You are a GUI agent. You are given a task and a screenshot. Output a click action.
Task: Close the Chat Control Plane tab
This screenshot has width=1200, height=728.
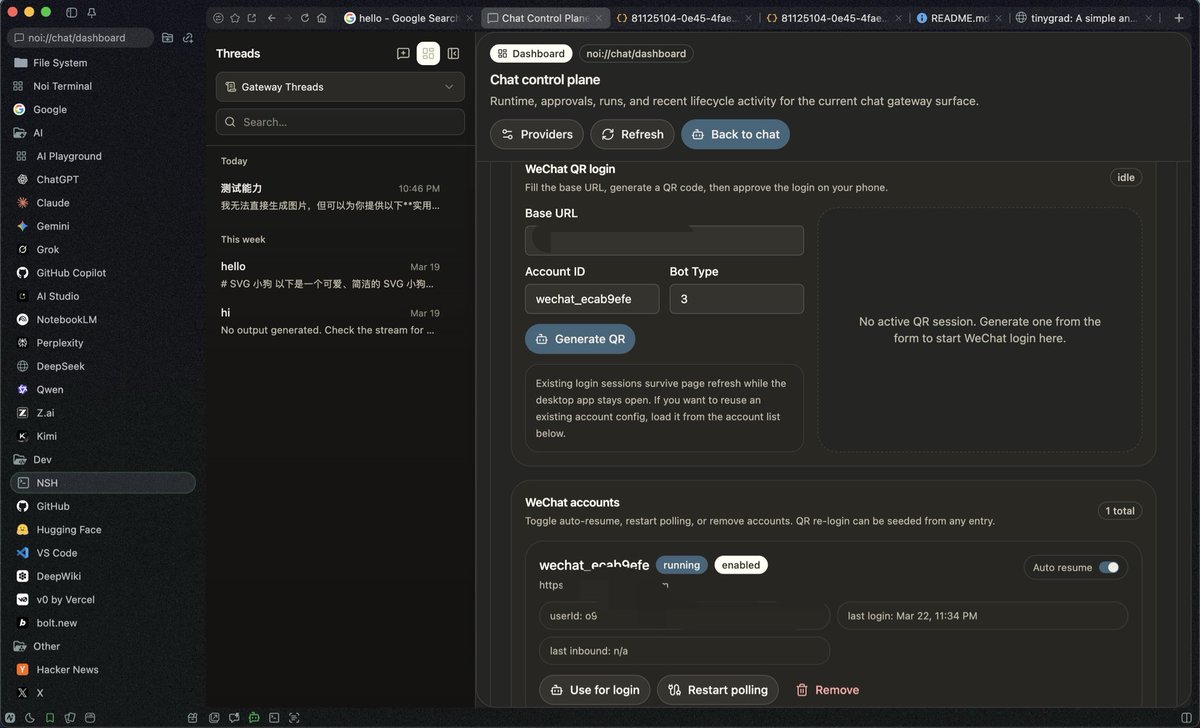[599, 18]
